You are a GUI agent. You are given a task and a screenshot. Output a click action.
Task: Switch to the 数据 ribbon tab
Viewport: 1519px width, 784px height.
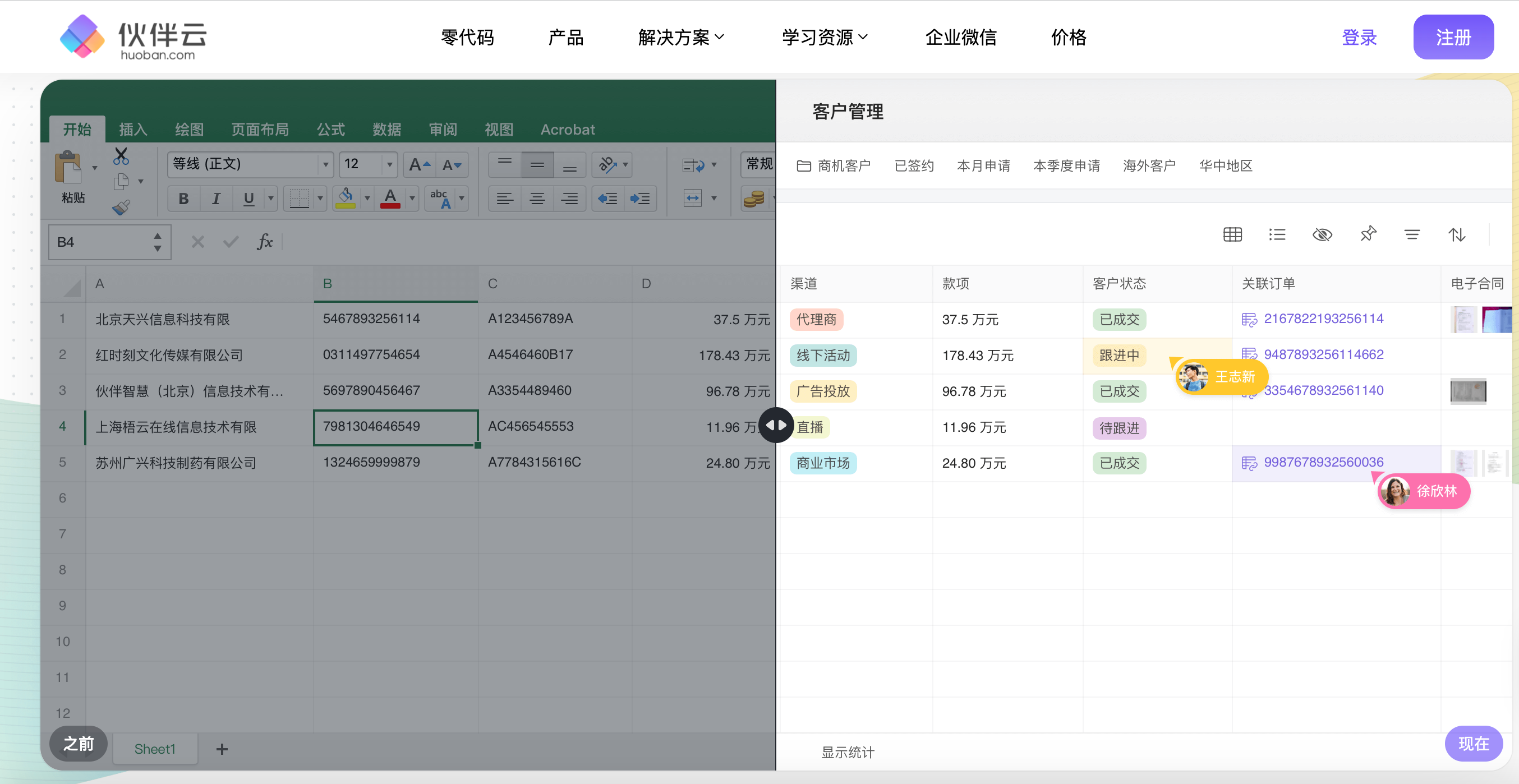pyautogui.click(x=387, y=129)
